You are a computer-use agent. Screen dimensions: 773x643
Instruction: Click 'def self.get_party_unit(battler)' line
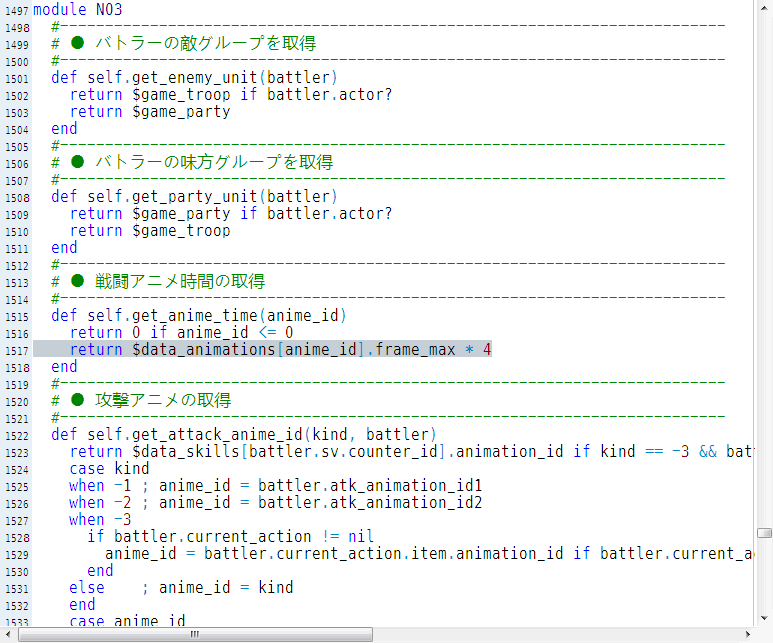[x=194, y=196]
